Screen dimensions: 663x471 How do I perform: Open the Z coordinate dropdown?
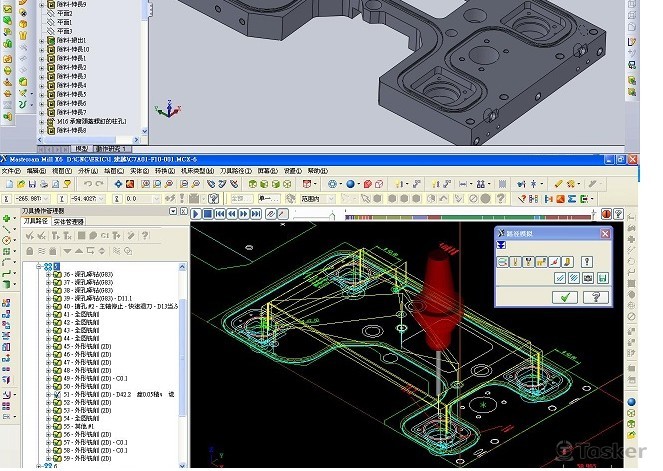click(x=156, y=198)
